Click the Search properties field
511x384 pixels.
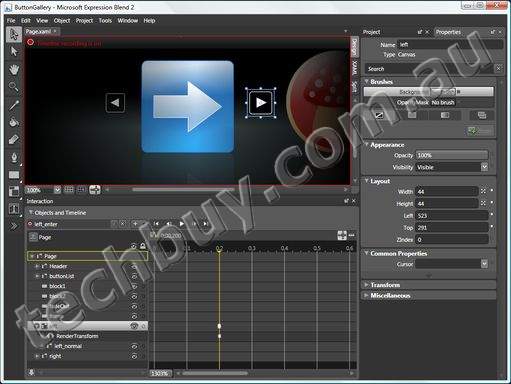(x=429, y=69)
